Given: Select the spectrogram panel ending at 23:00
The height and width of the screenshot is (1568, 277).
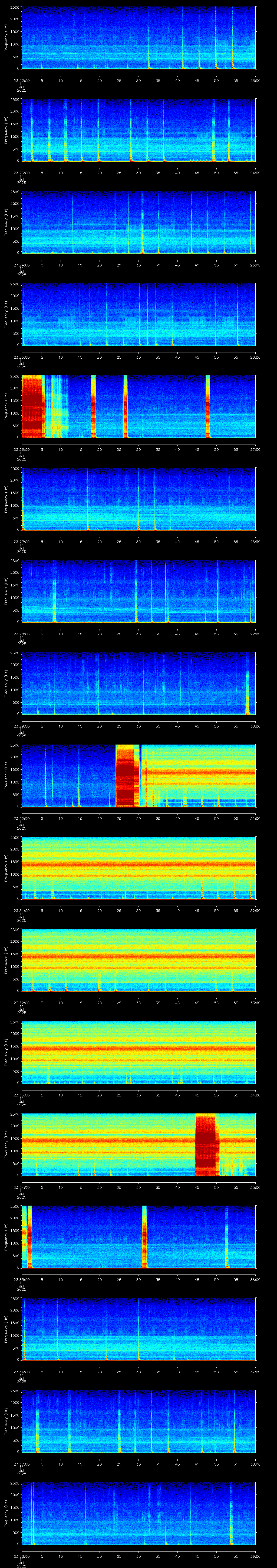Looking at the screenshot, I should pyautogui.click(x=138, y=38).
